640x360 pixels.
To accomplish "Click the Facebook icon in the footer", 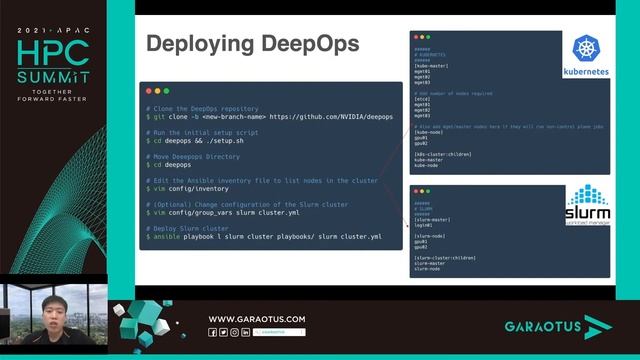I will 212,332.
